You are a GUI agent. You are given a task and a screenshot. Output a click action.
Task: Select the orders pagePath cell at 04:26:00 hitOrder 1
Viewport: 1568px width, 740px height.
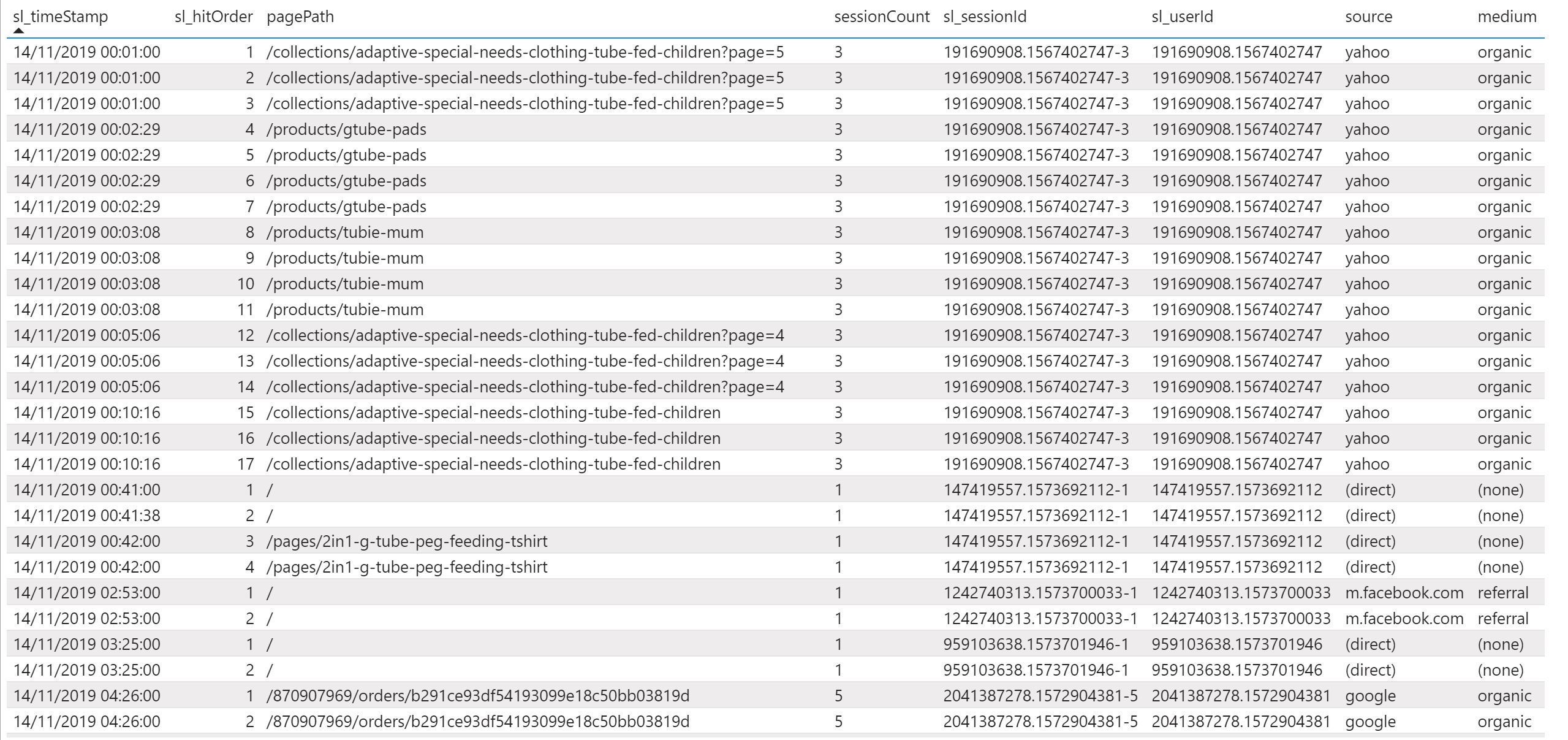click(x=478, y=696)
